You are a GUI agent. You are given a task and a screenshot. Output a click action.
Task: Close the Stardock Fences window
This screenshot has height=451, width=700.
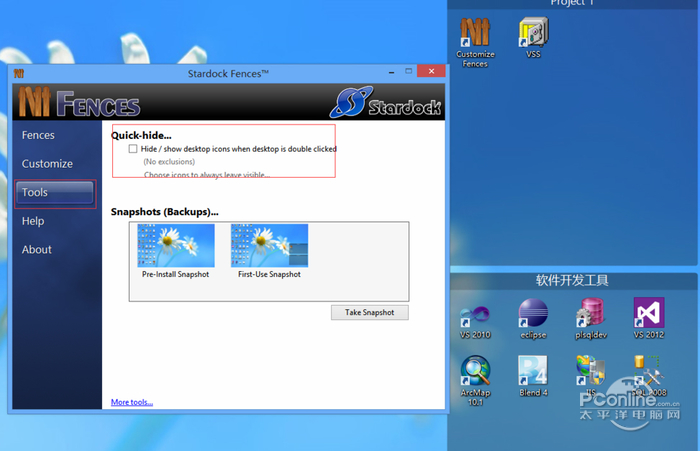tap(431, 71)
